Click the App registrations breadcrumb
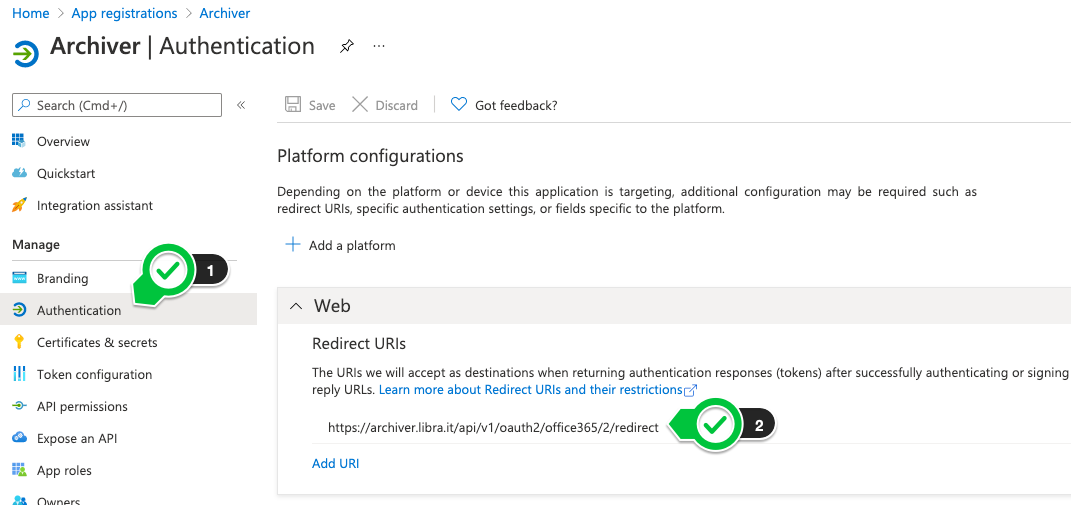This screenshot has width=1071, height=505. [x=124, y=13]
